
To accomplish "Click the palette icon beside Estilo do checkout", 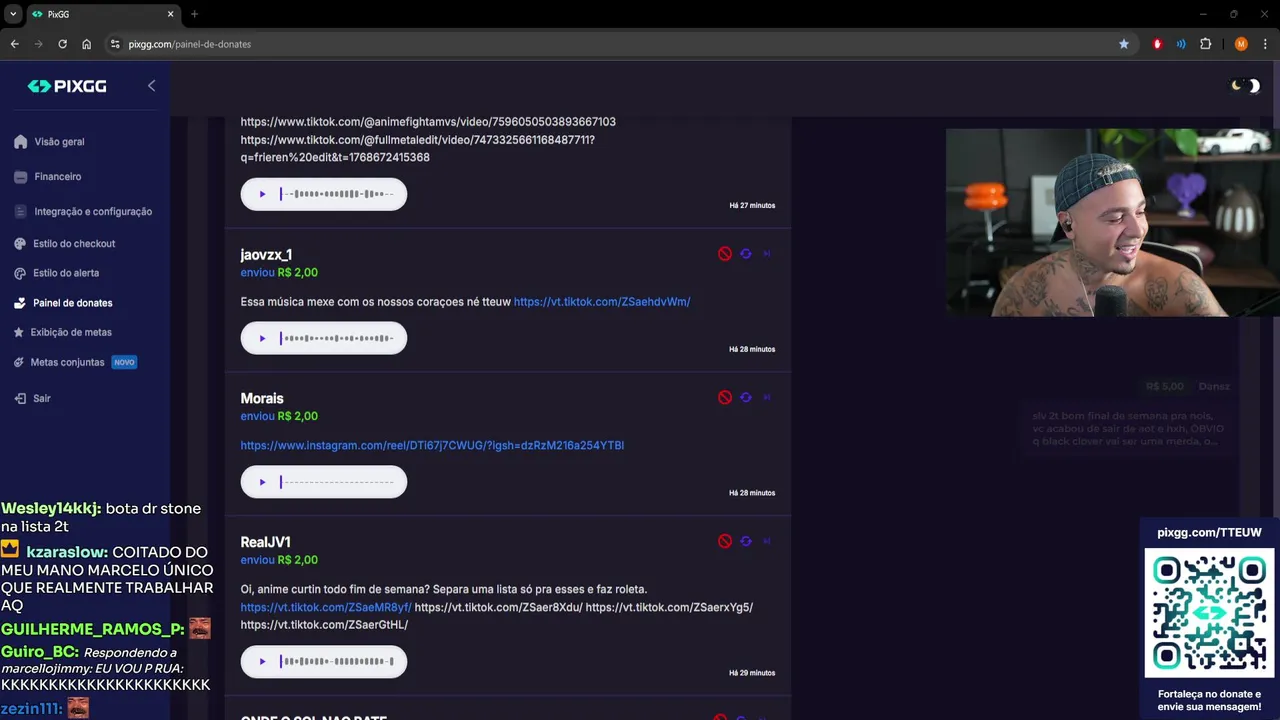I will [x=20, y=244].
